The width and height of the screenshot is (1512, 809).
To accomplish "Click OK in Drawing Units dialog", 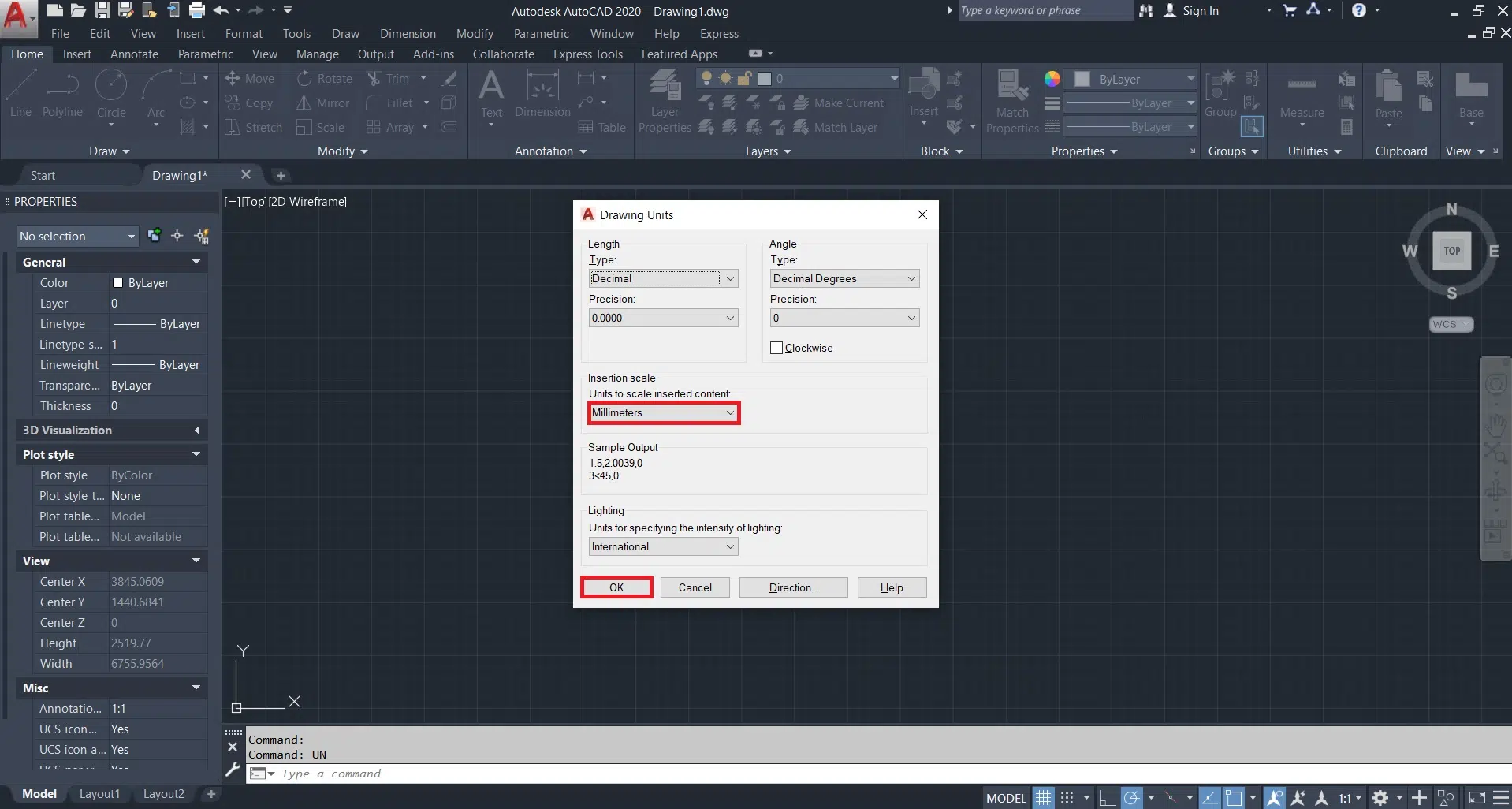I will (616, 587).
